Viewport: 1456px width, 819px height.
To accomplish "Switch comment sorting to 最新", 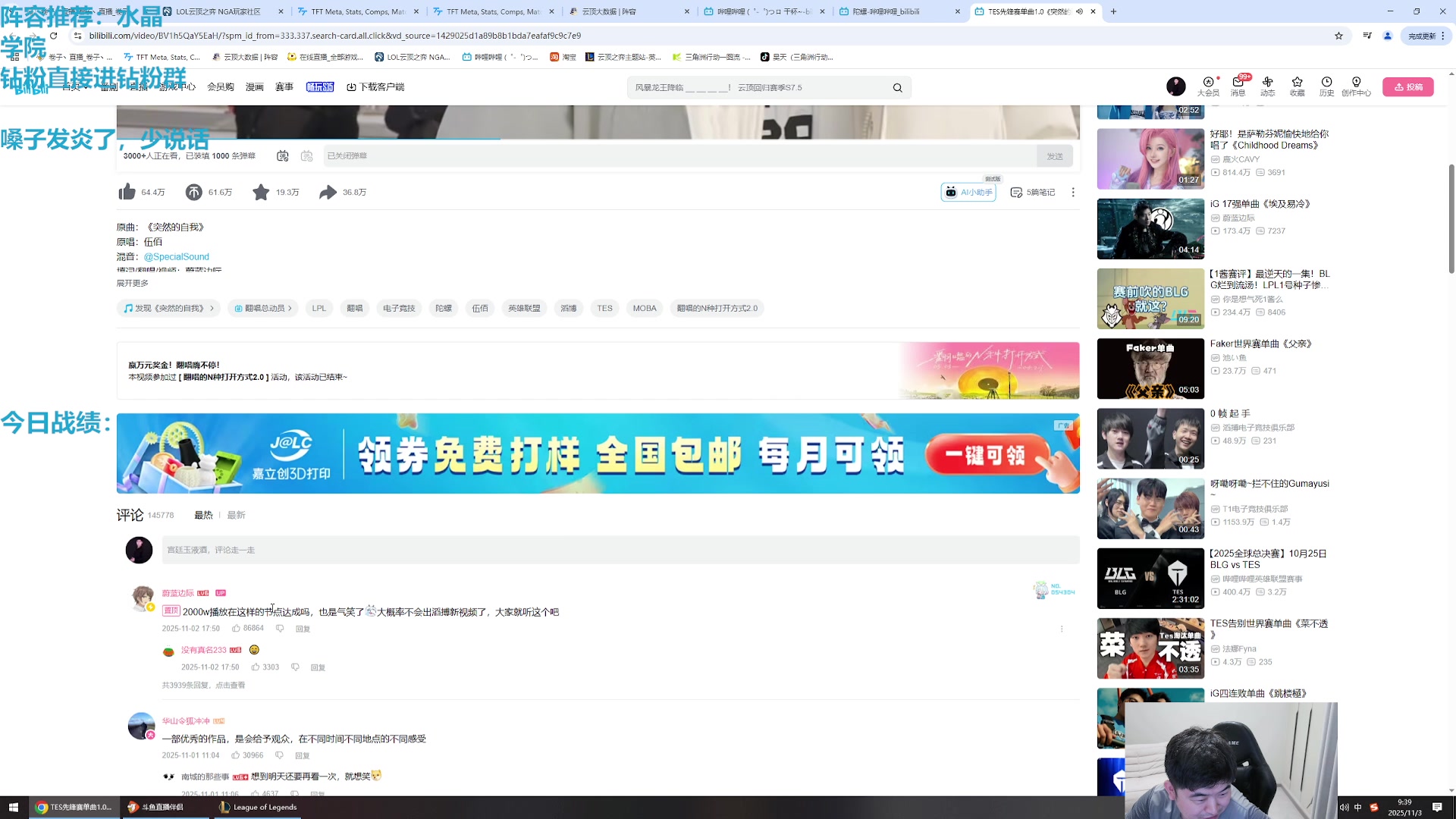I will point(236,514).
